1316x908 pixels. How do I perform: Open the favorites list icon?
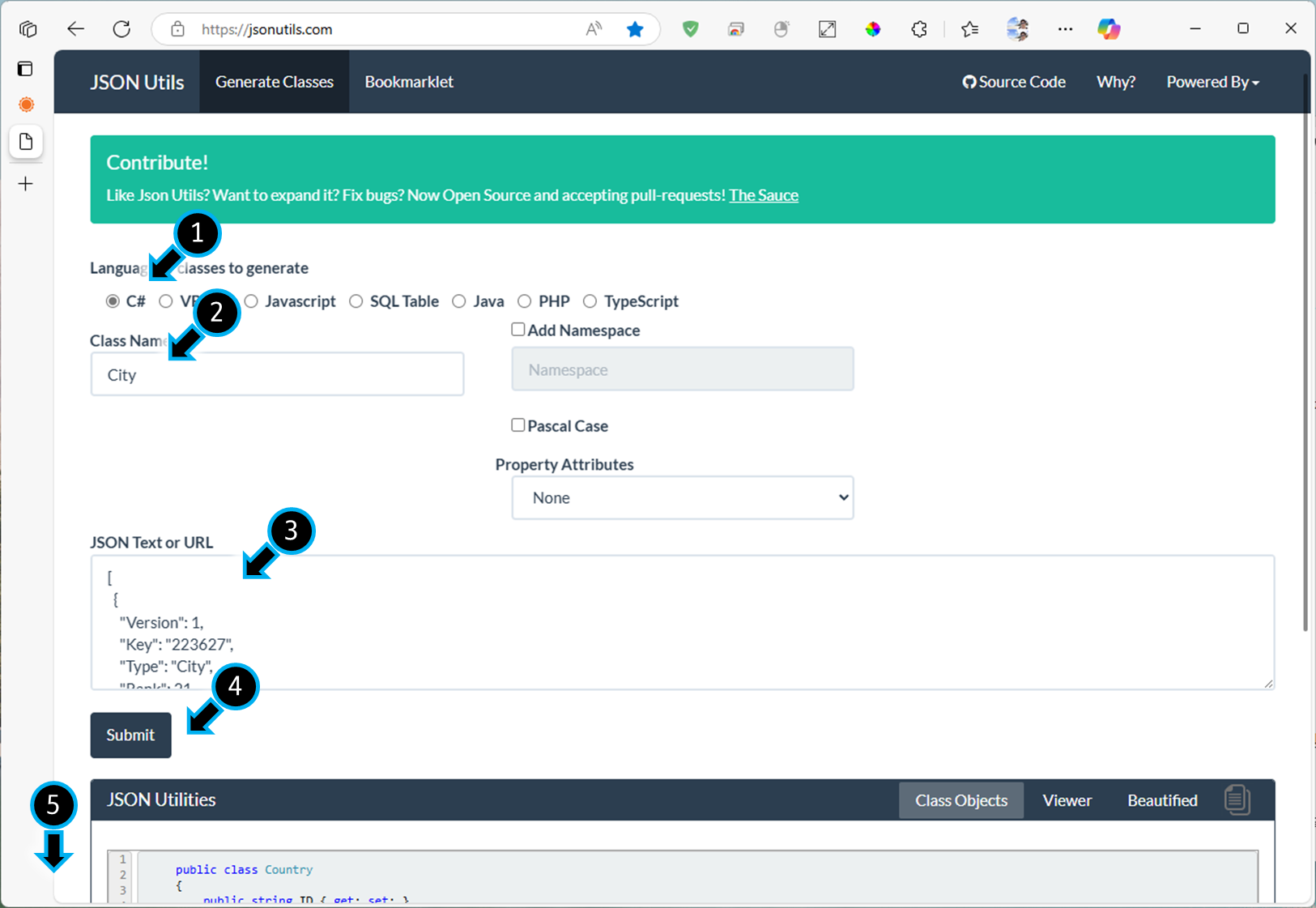(x=969, y=29)
